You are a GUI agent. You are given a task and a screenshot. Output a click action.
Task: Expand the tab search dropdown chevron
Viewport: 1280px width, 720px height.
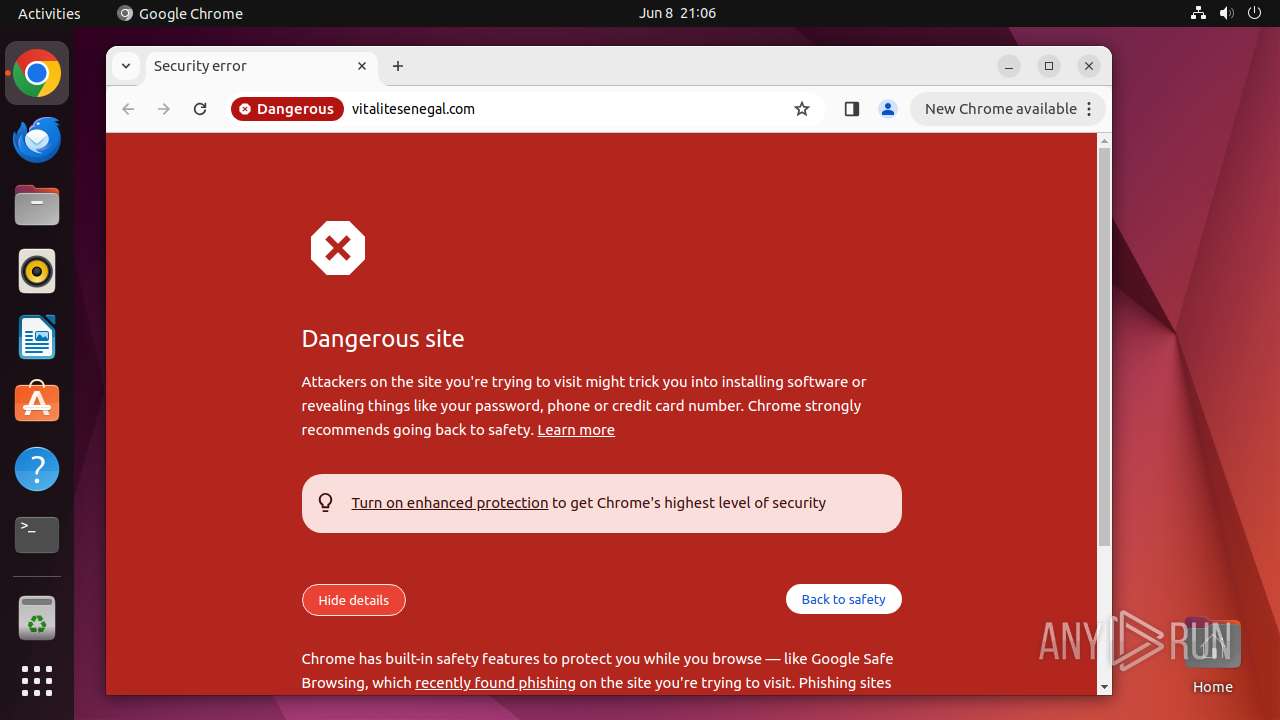point(125,66)
